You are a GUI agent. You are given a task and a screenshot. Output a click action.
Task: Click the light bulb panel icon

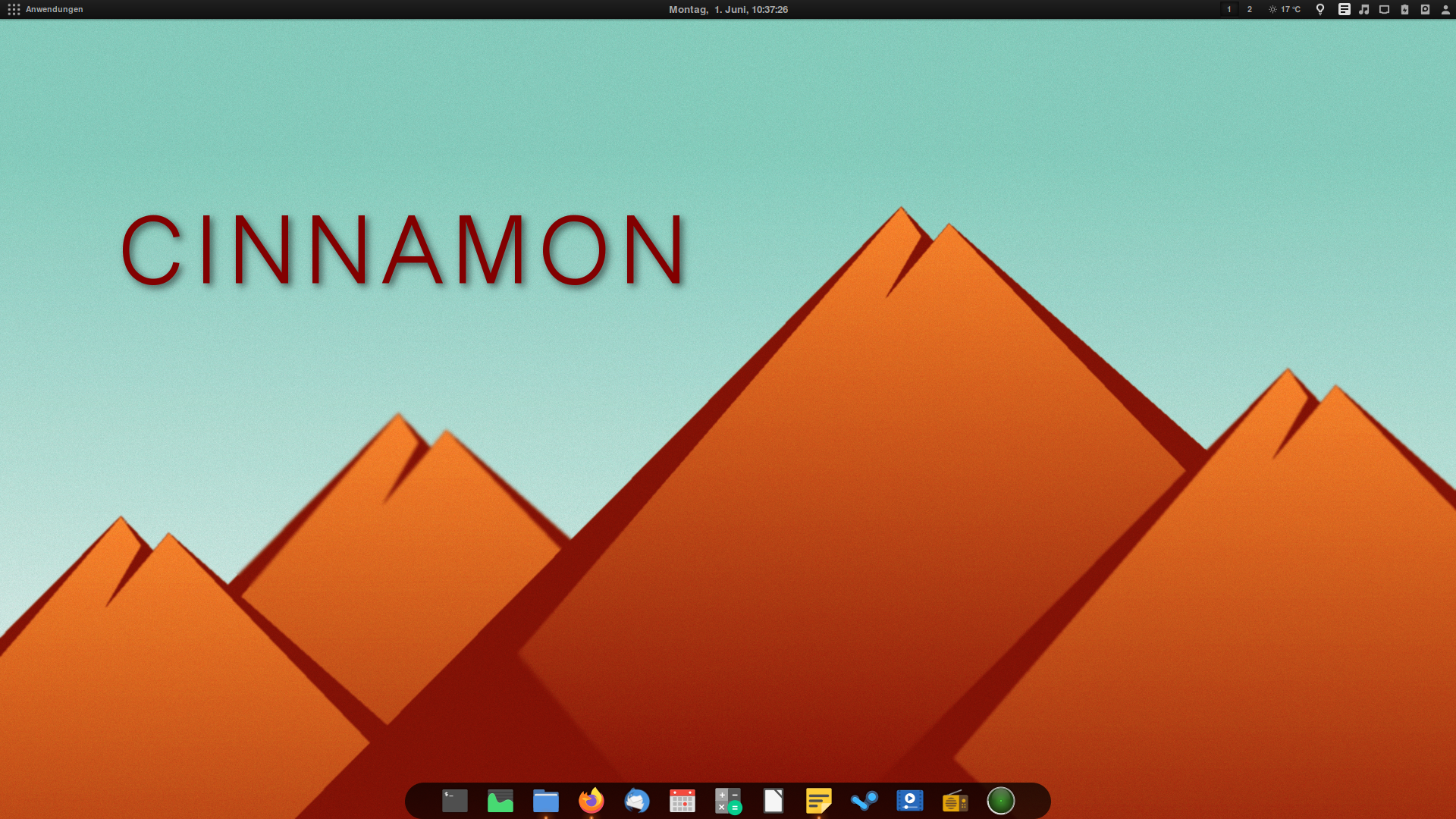pyautogui.click(x=1320, y=9)
